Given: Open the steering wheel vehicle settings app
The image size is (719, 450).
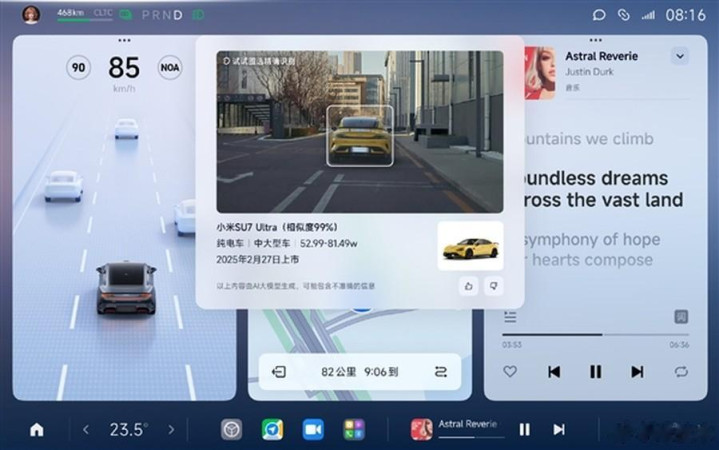Looking at the screenshot, I should tap(232, 430).
